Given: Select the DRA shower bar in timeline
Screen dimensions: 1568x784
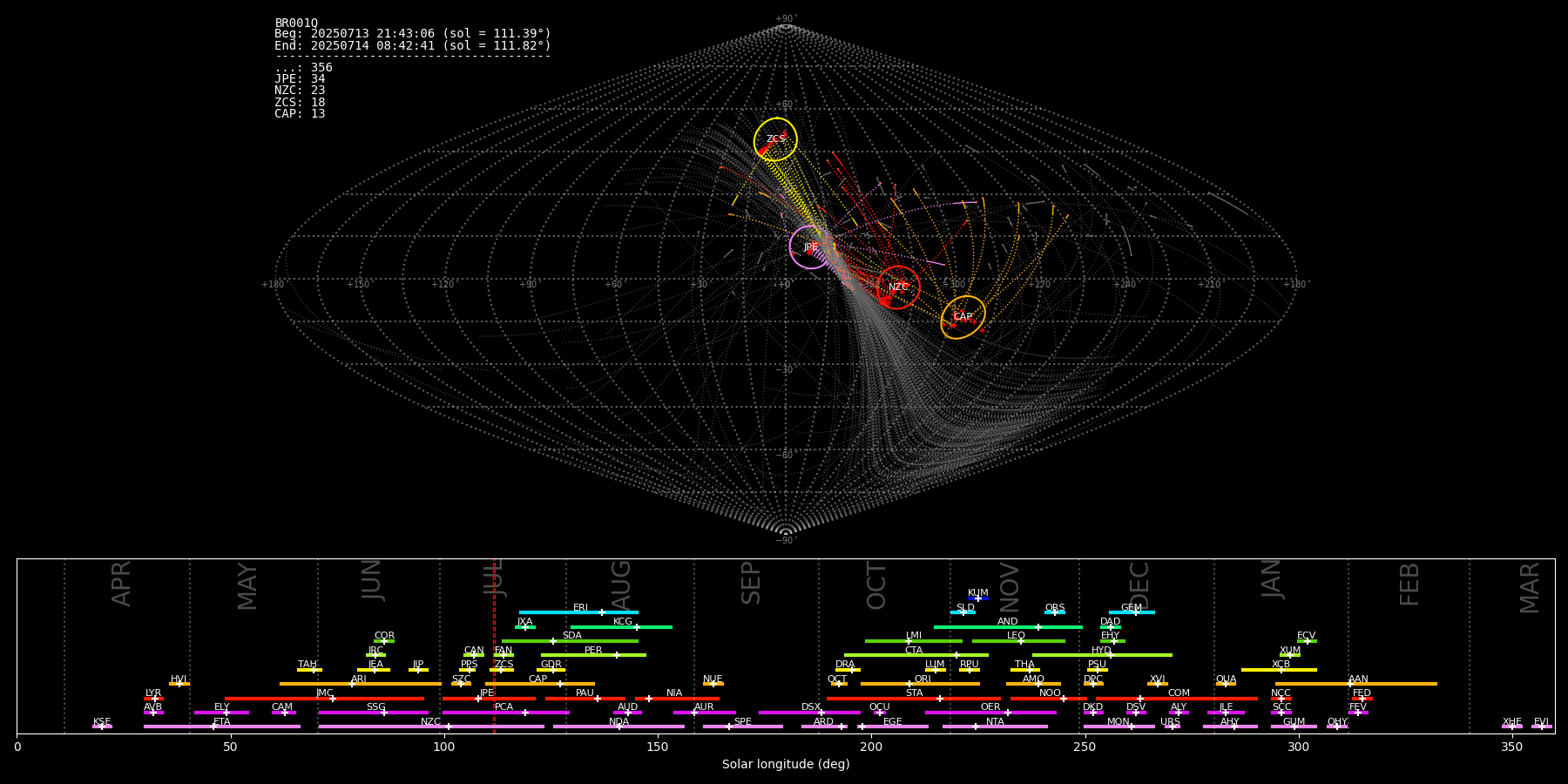Looking at the screenshot, I should (848, 670).
